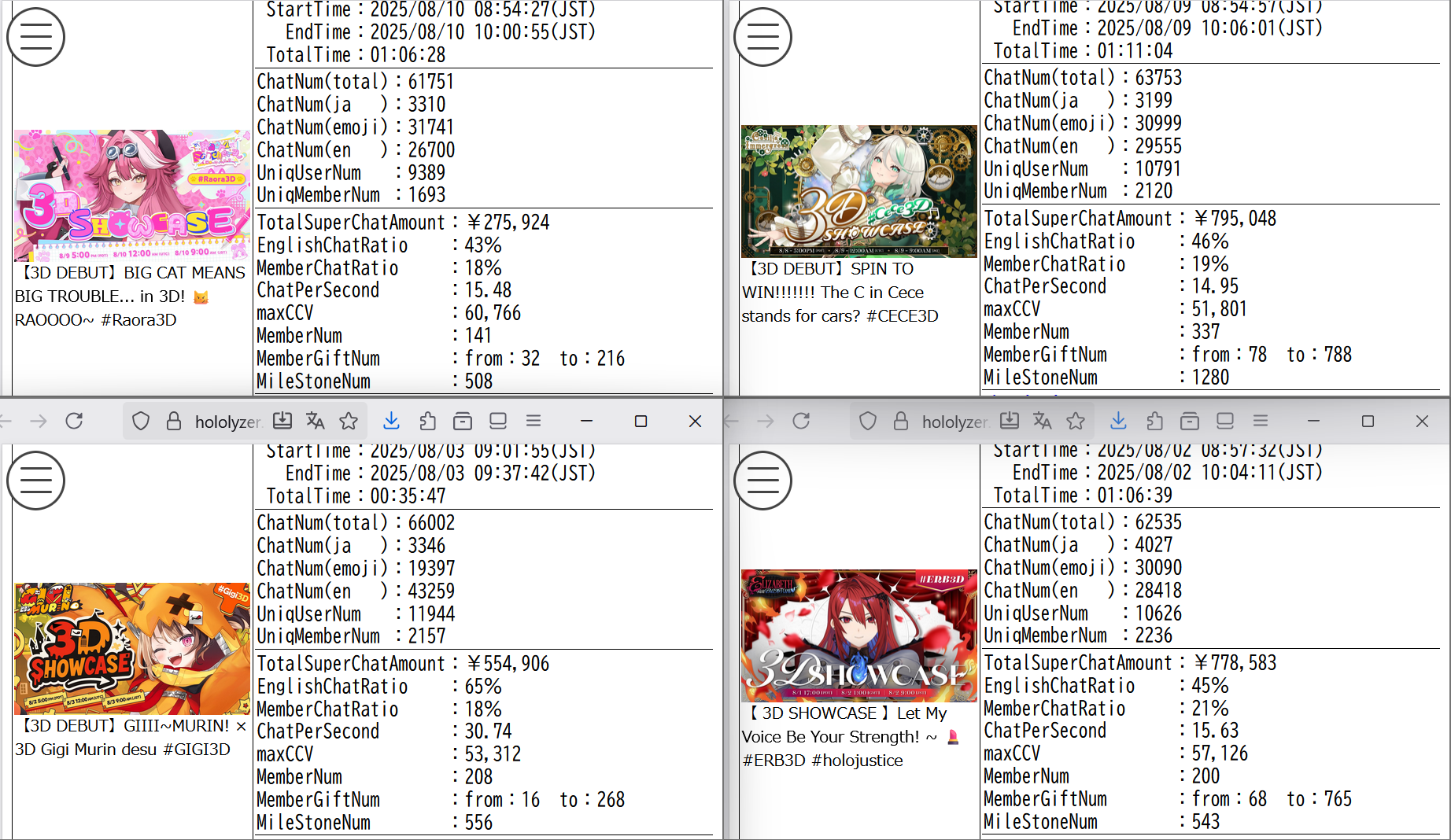
Task: Toggle the sidebar icon in Gigi Murin window
Action: click(x=498, y=422)
